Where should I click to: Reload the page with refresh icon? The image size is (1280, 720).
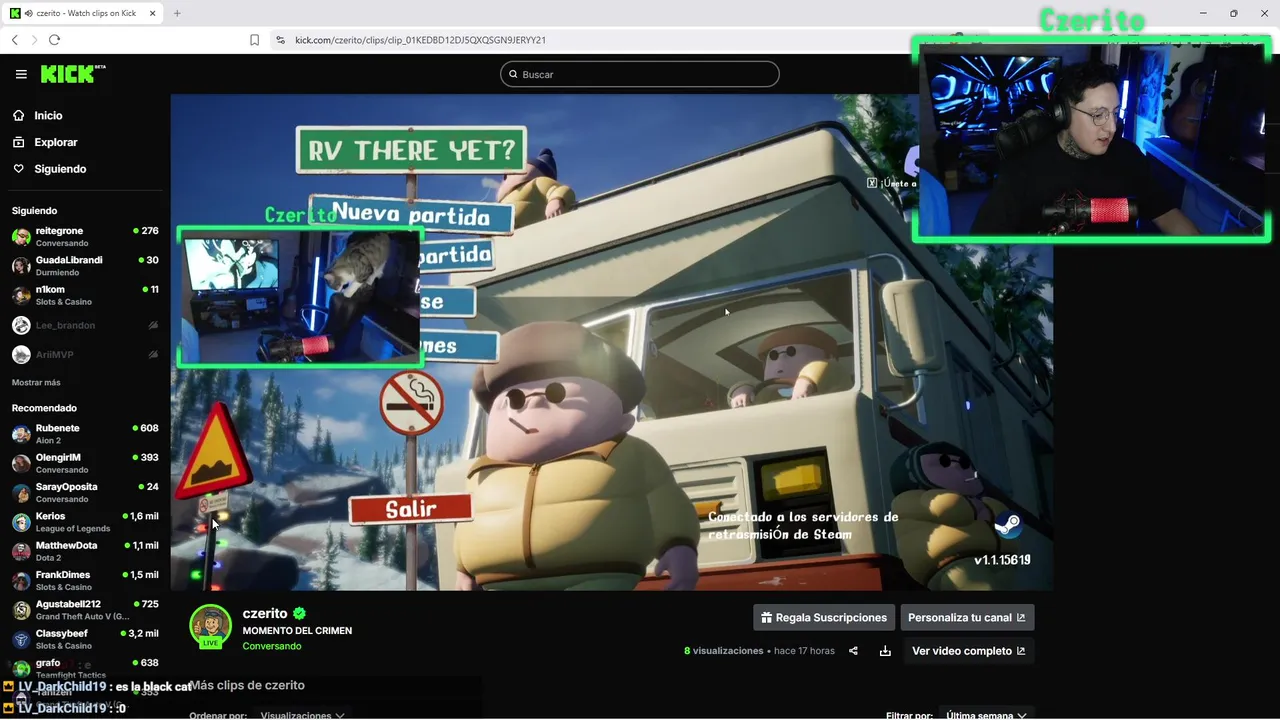(x=54, y=40)
